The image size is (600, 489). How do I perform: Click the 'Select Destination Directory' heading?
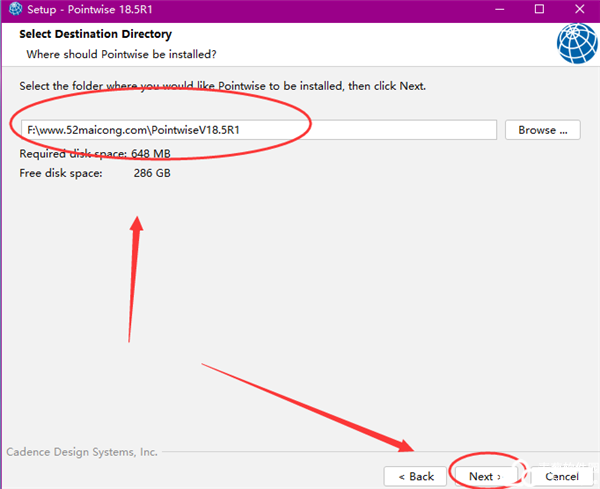(x=95, y=34)
